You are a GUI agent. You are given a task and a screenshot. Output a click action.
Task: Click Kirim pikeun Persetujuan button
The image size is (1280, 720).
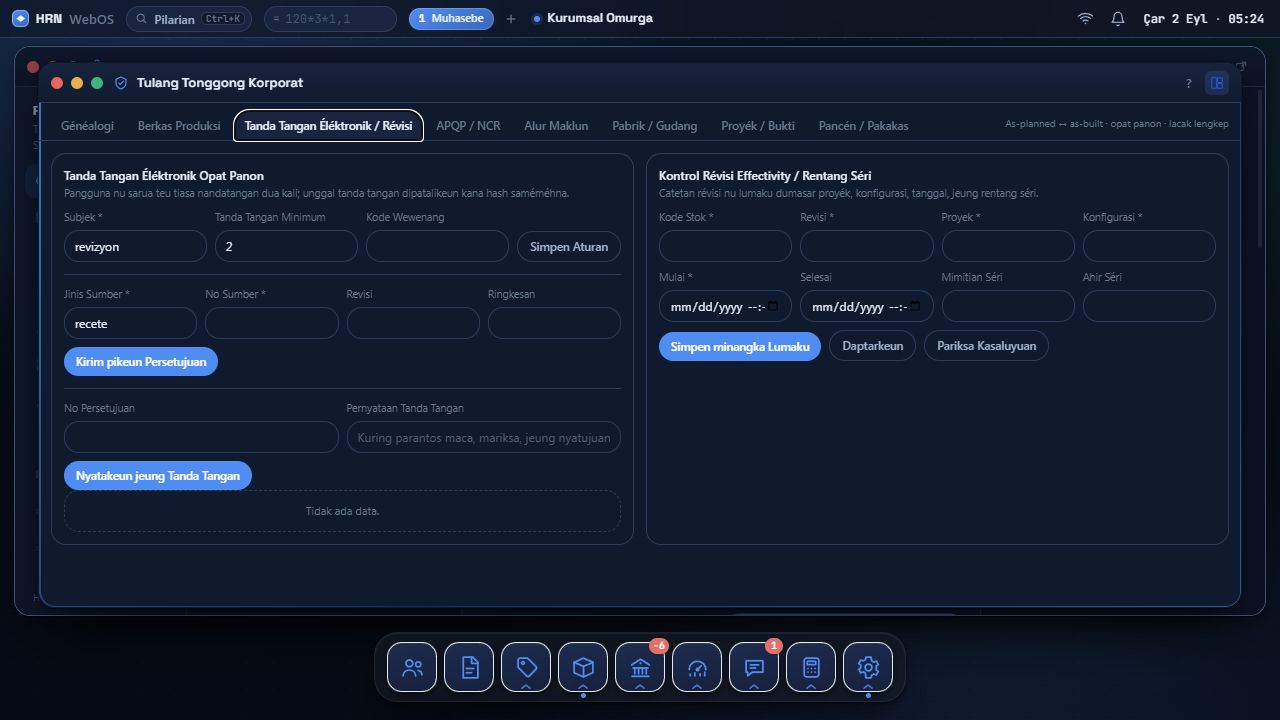(141, 362)
